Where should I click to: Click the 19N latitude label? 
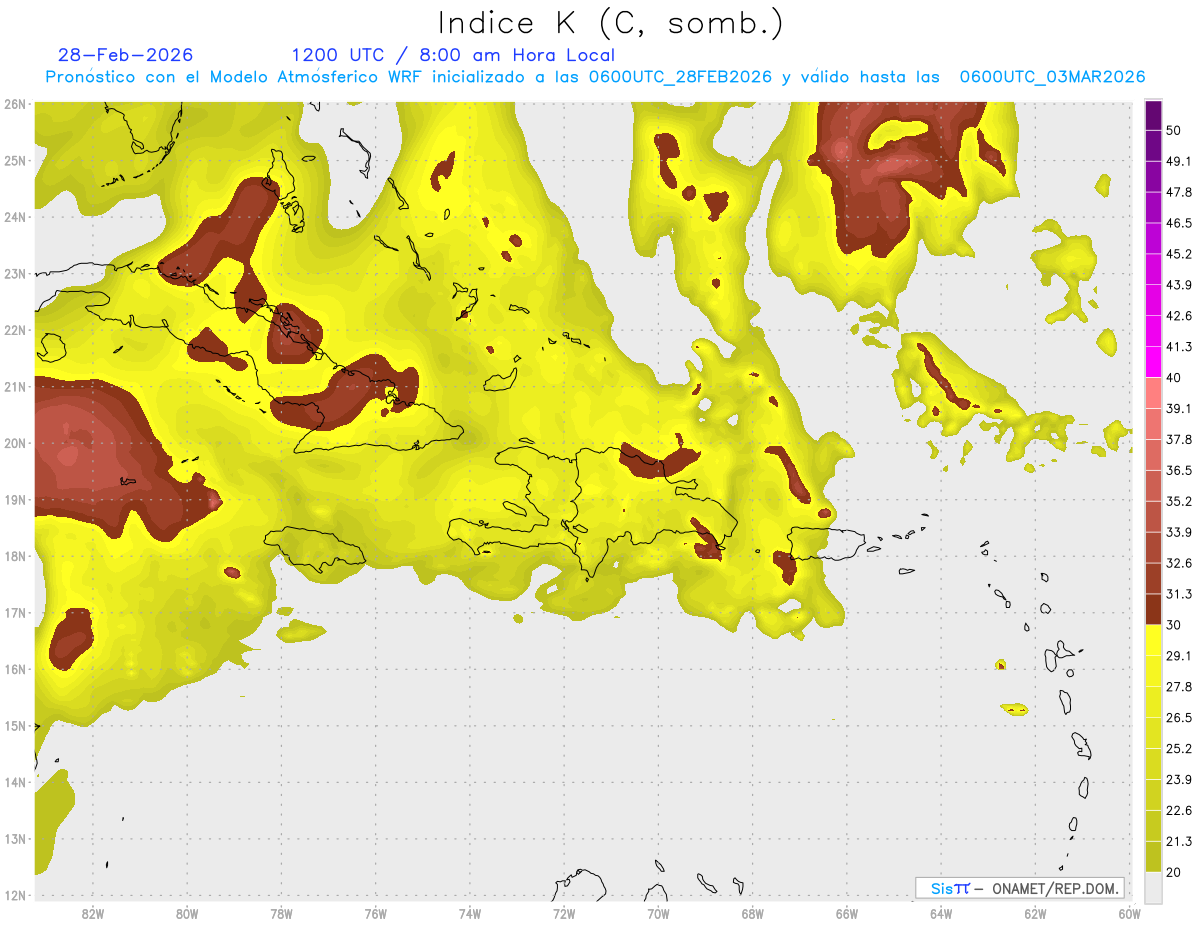[15, 500]
